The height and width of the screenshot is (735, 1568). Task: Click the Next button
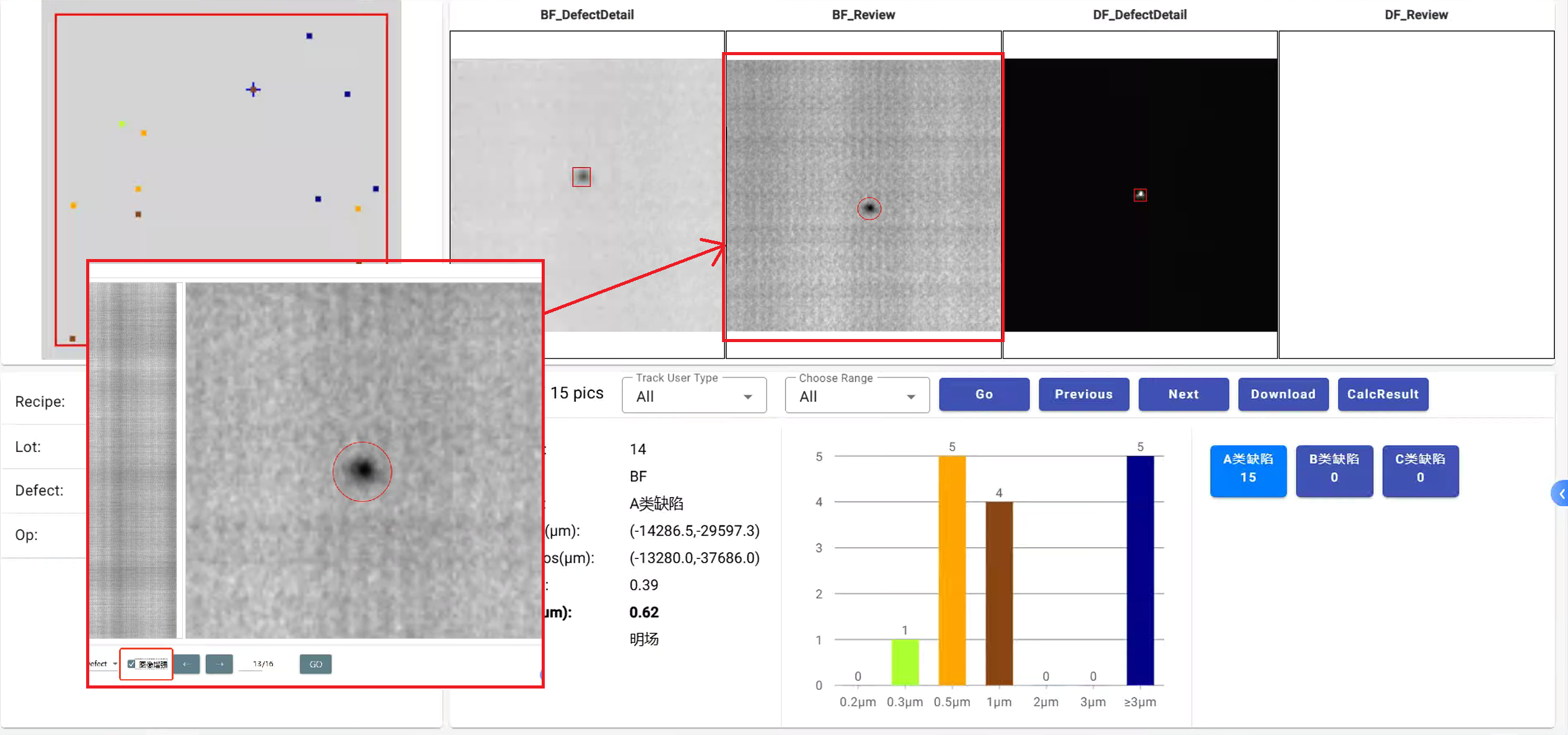1183,394
